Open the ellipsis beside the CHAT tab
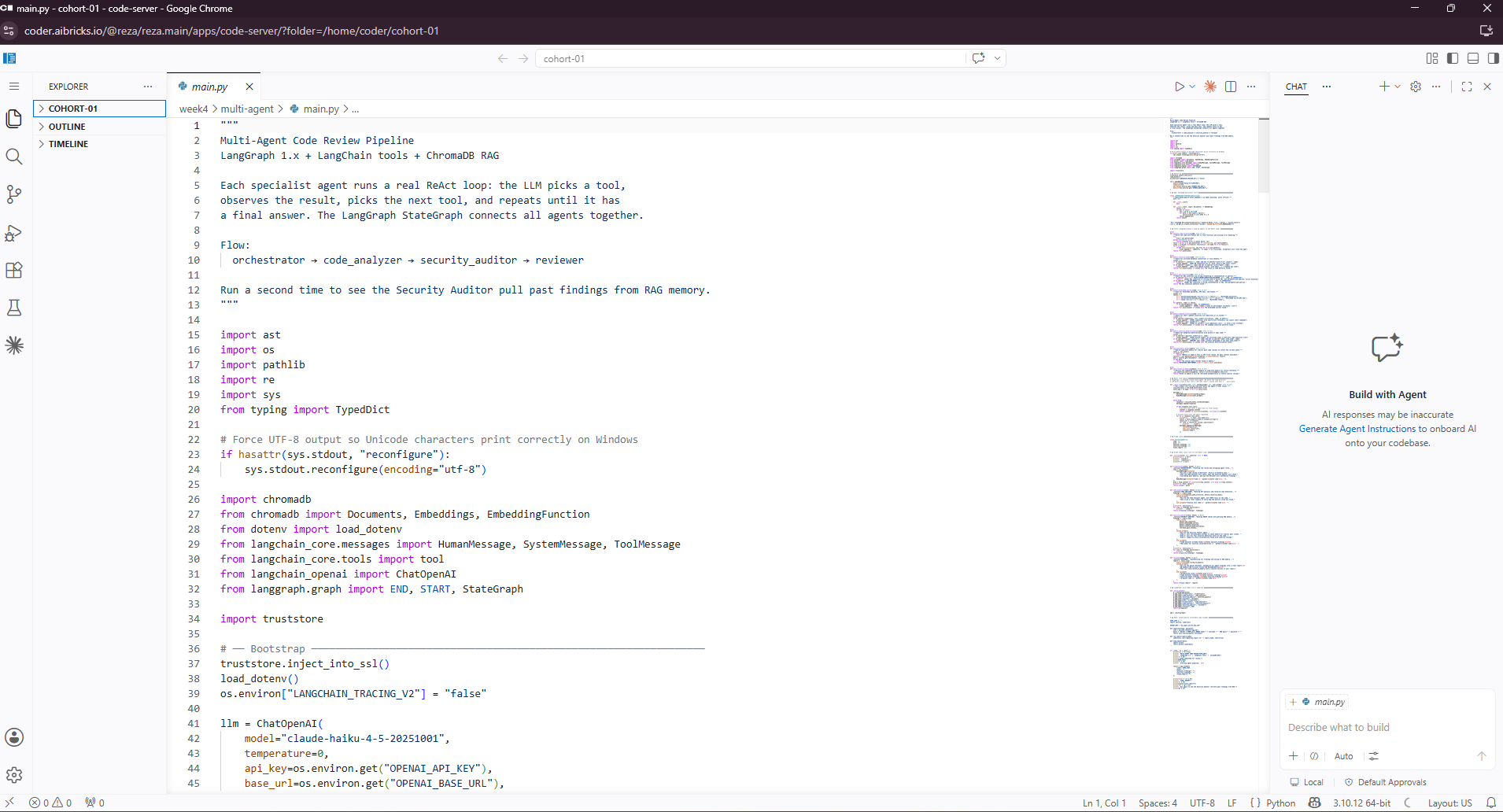Image resolution: width=1503 pixels, height=812 pixels. 1327,87
